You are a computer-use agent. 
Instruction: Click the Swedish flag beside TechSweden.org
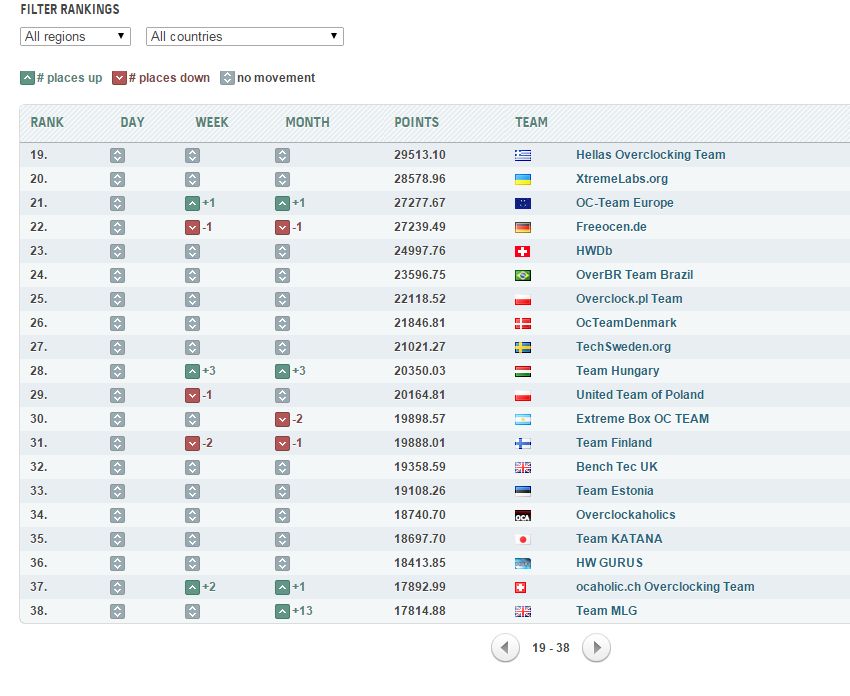pyautogui.click(x=523, y=347)
